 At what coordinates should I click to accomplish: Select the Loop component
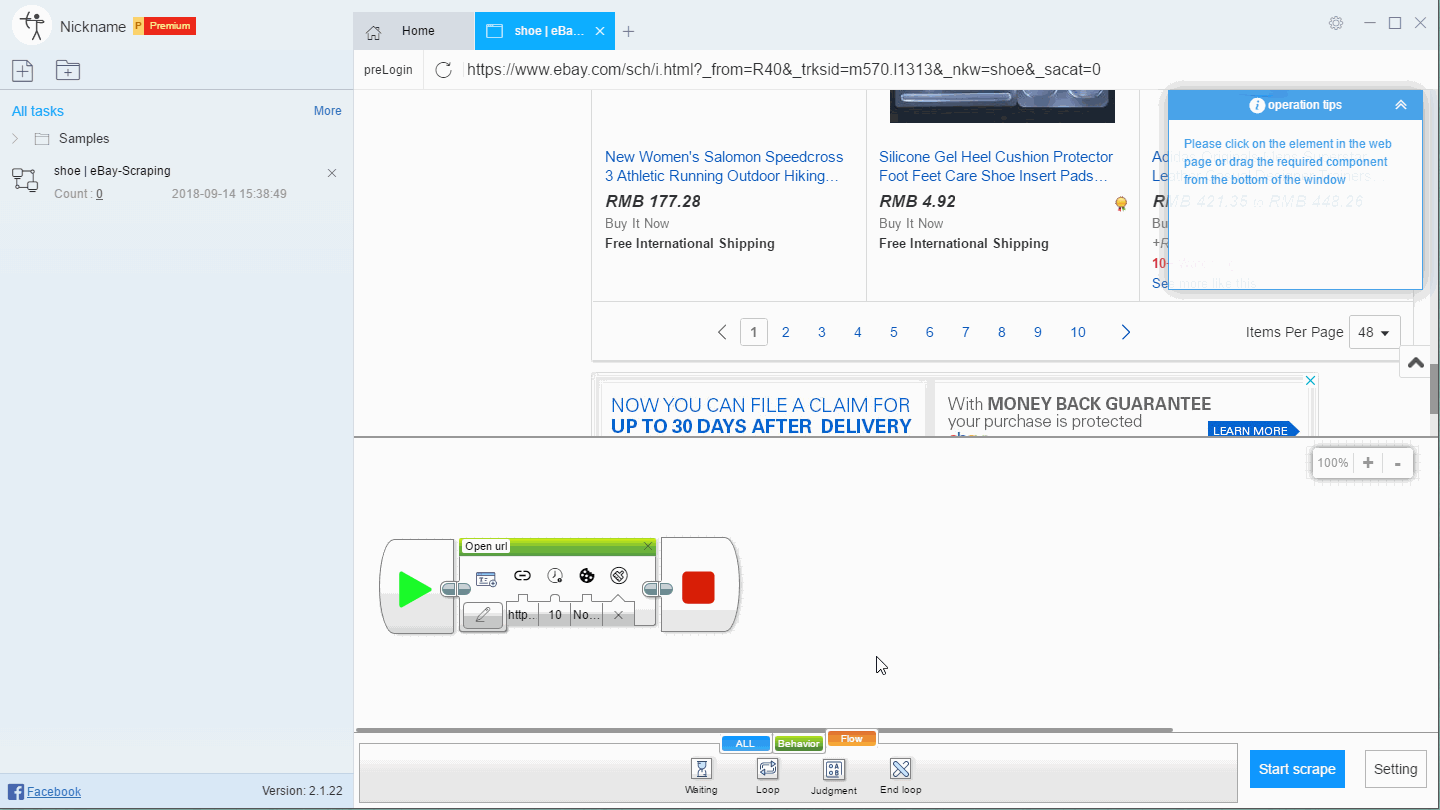point(767,775)
